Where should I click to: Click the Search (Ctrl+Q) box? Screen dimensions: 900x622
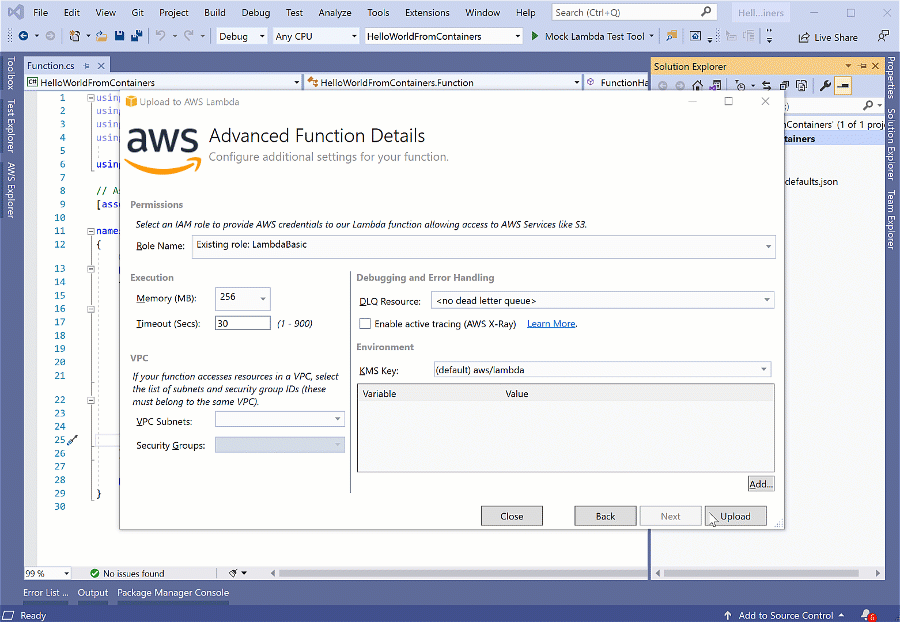(635, 12)
